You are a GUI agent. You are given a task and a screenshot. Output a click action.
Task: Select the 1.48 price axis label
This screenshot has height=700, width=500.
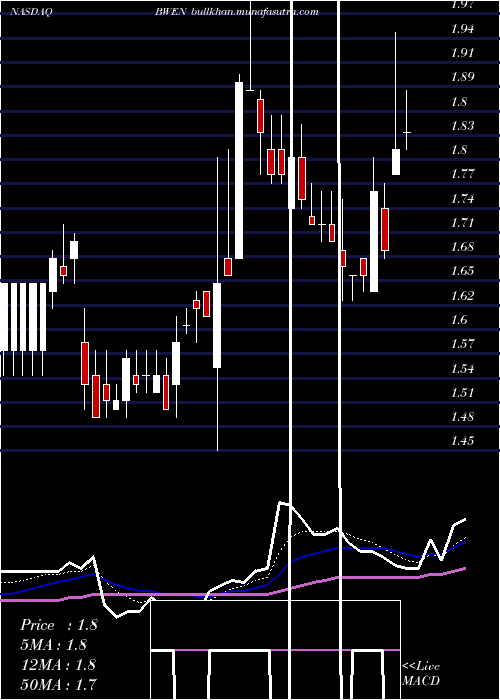462,417
